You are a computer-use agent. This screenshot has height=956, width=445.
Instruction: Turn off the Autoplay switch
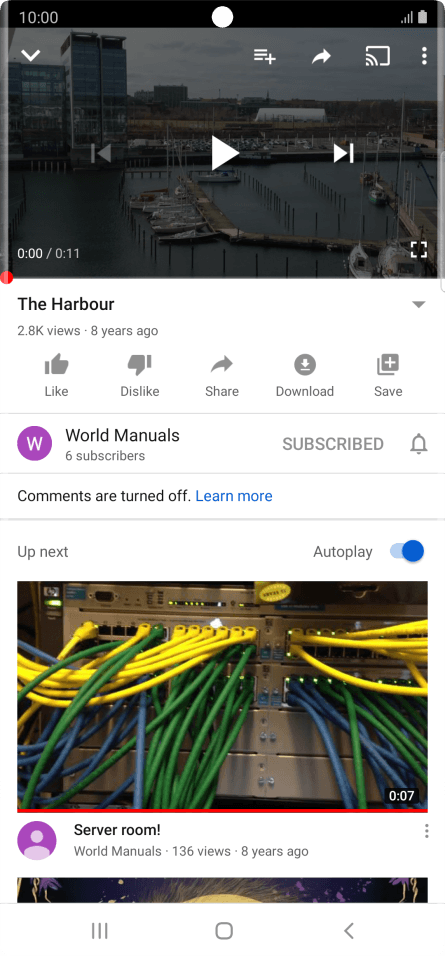pos(407,551)
